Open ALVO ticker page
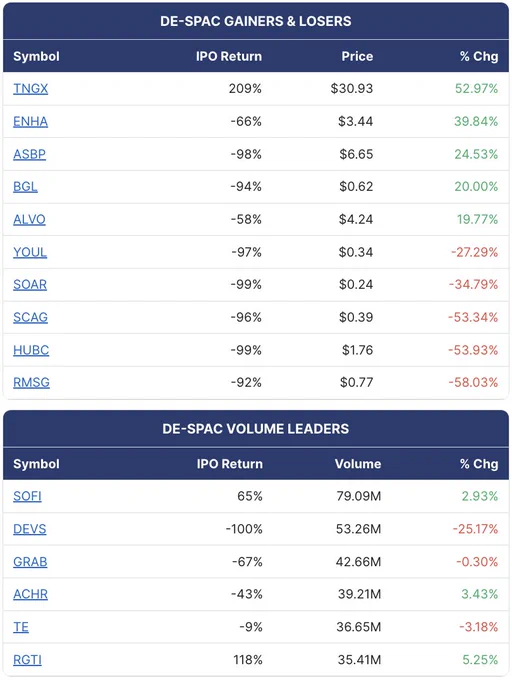 tap(29, 219)
